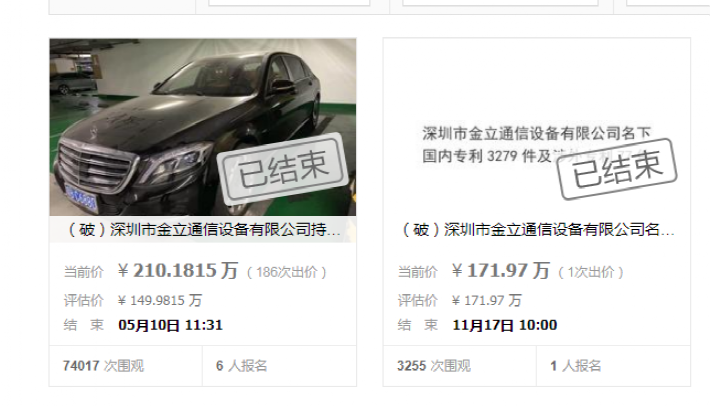Click the end time 05月10日 11:31
The image size is (710, 407).
[x=170, y=325]
